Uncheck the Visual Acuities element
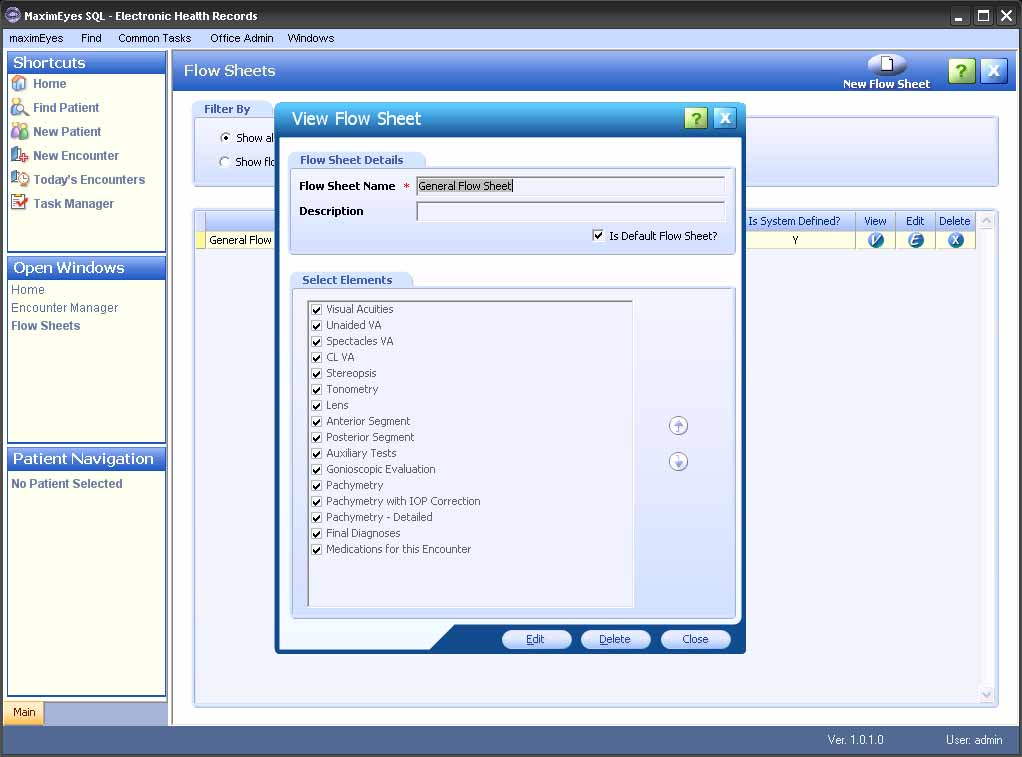 tap(317, 310)
